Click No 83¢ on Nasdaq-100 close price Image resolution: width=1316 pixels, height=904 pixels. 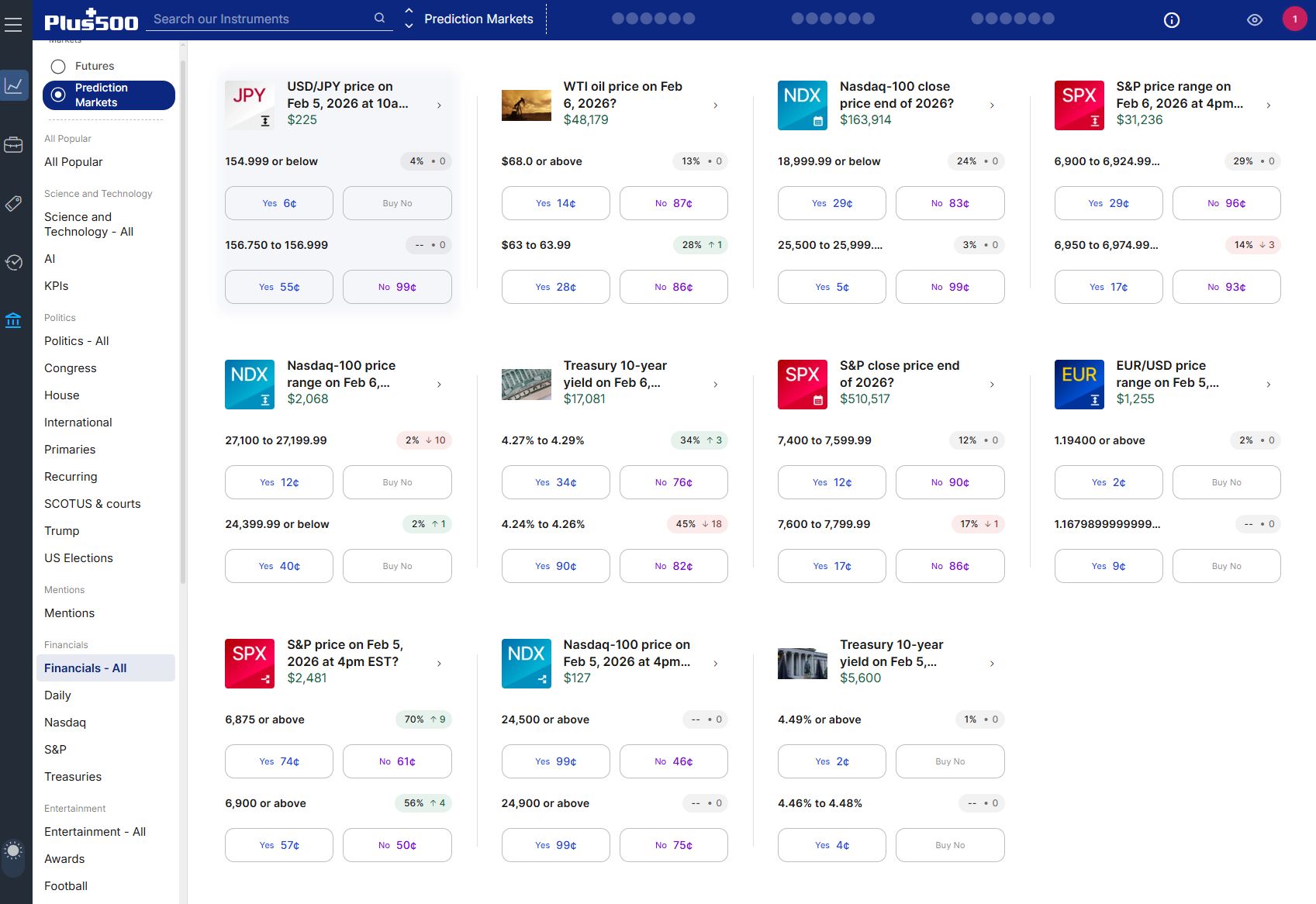tap(950, 202)
